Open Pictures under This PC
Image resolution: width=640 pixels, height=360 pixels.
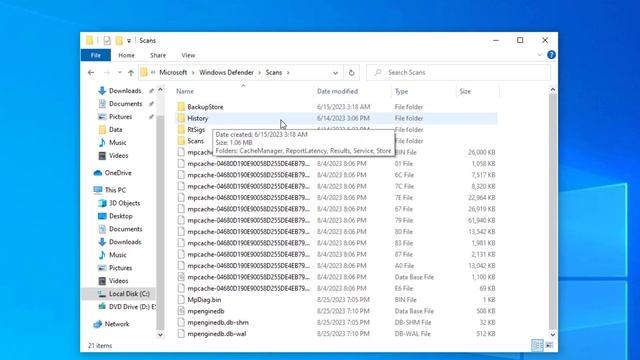pyautogui.click(x=120, y=268)
